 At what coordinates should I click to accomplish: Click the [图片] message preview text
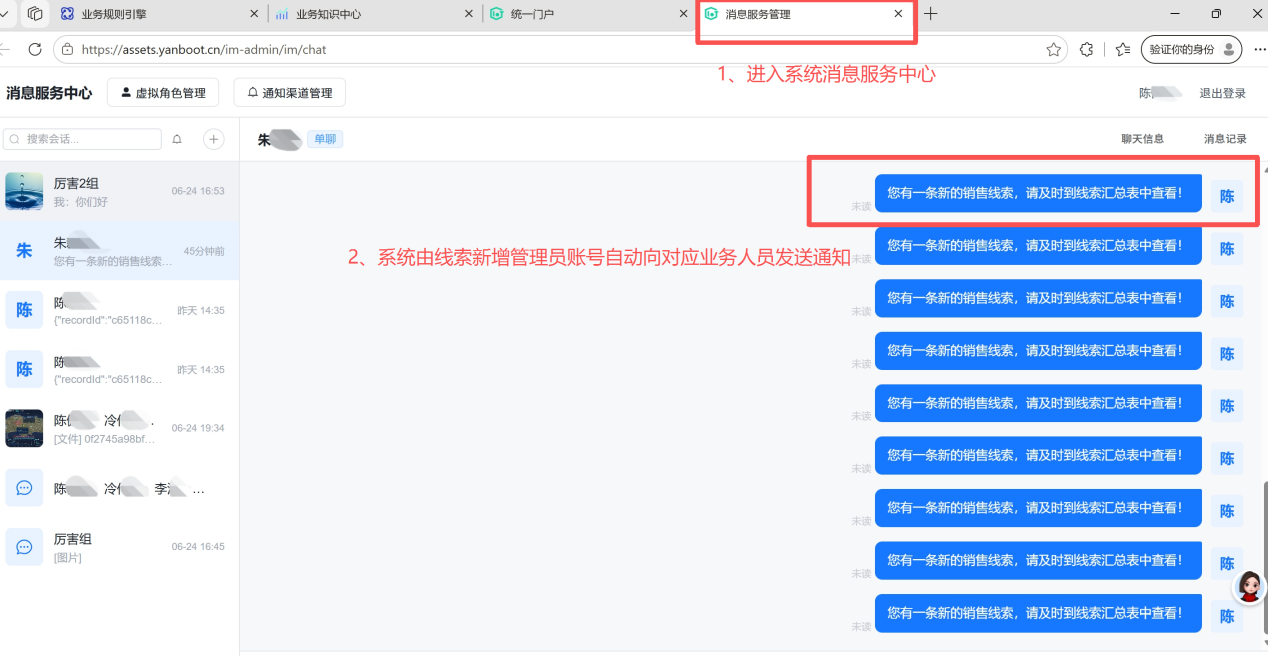(68, 557)
